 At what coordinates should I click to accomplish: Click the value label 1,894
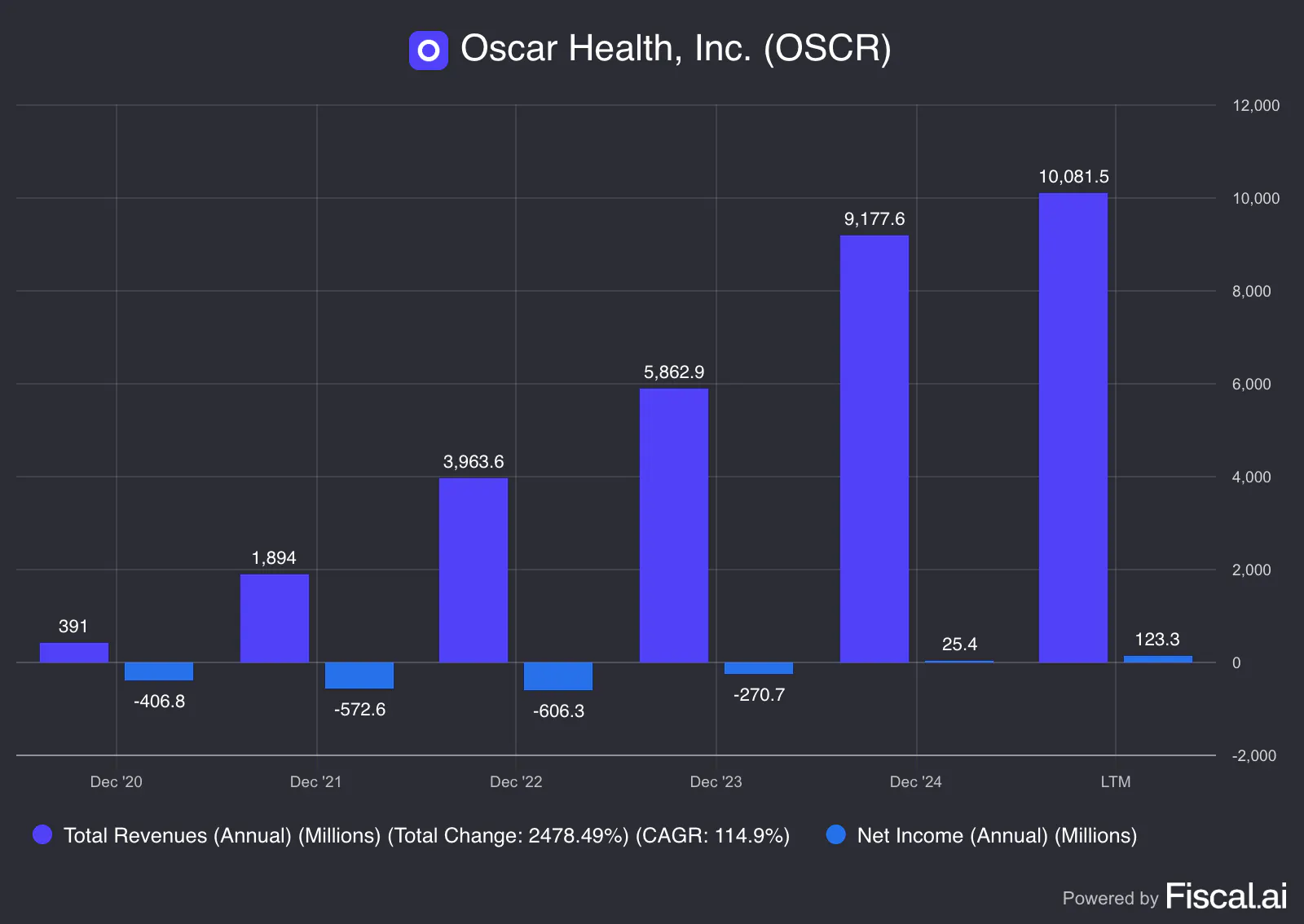(x=274, y=558)
